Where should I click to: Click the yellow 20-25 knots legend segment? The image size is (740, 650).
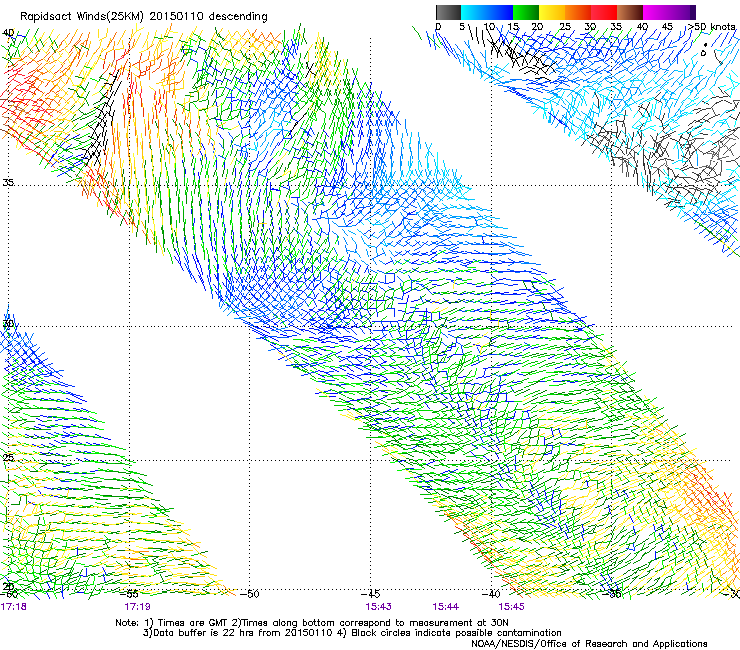tap(552, 12)
